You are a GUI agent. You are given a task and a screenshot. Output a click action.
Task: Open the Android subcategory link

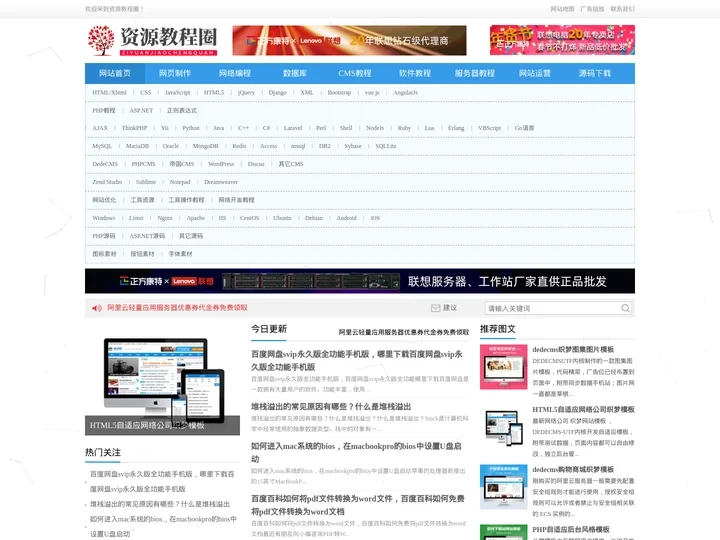[x=346, y=218]
